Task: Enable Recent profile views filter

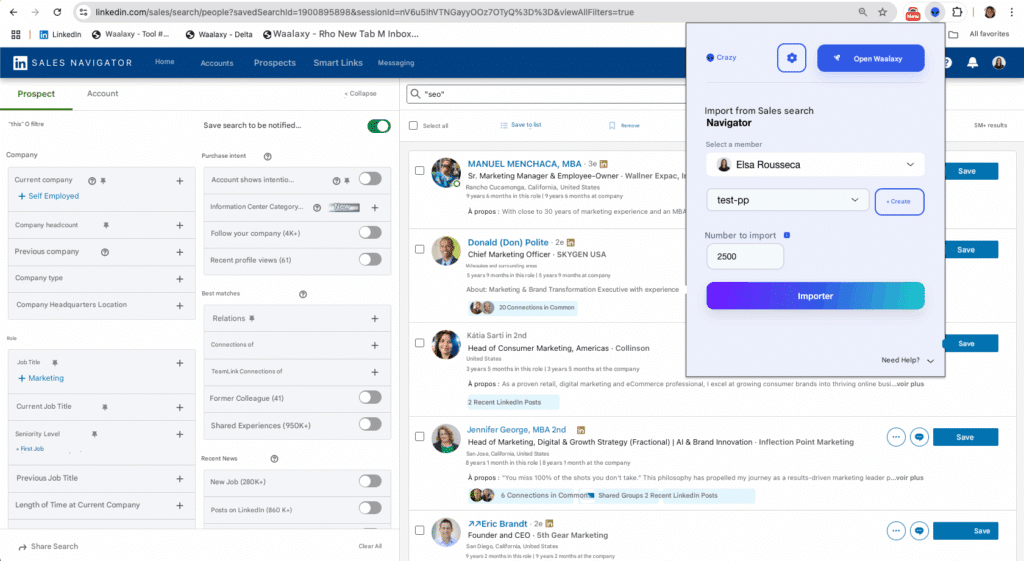Action: click(x=370, y=259)
